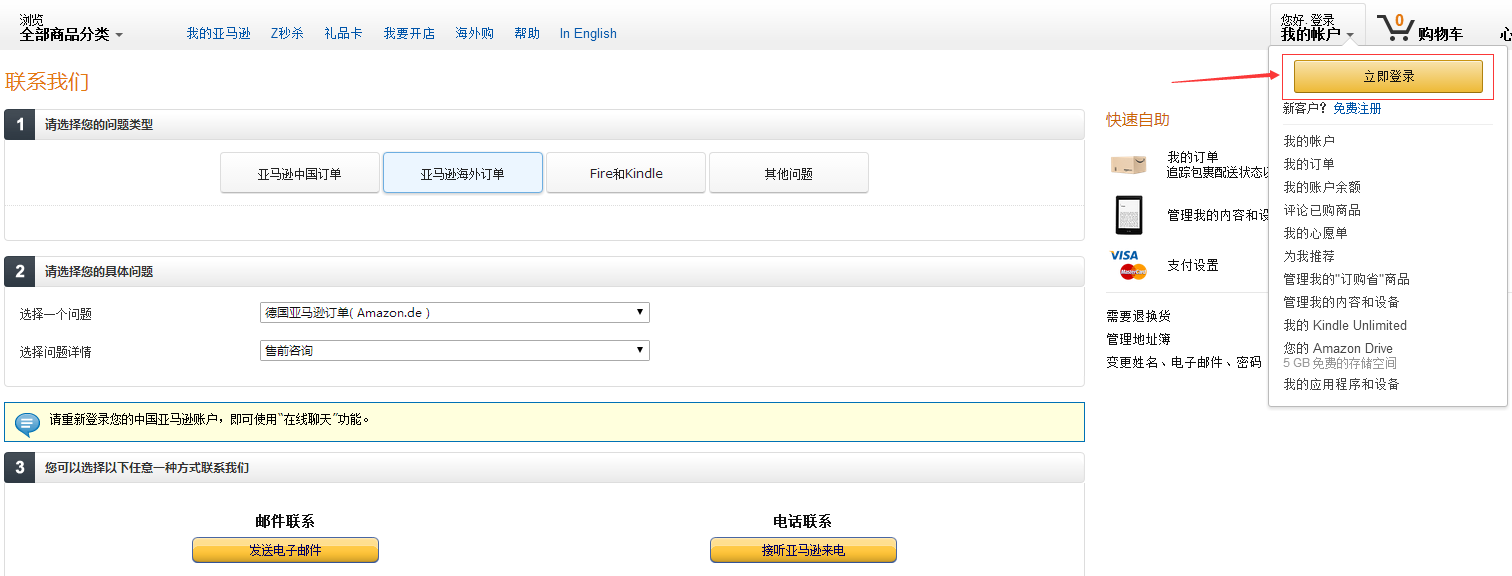This screenshot has height=576, width=1512.
Task: Open 评论已购商品 in account menu
Action: coord(1322,210)
